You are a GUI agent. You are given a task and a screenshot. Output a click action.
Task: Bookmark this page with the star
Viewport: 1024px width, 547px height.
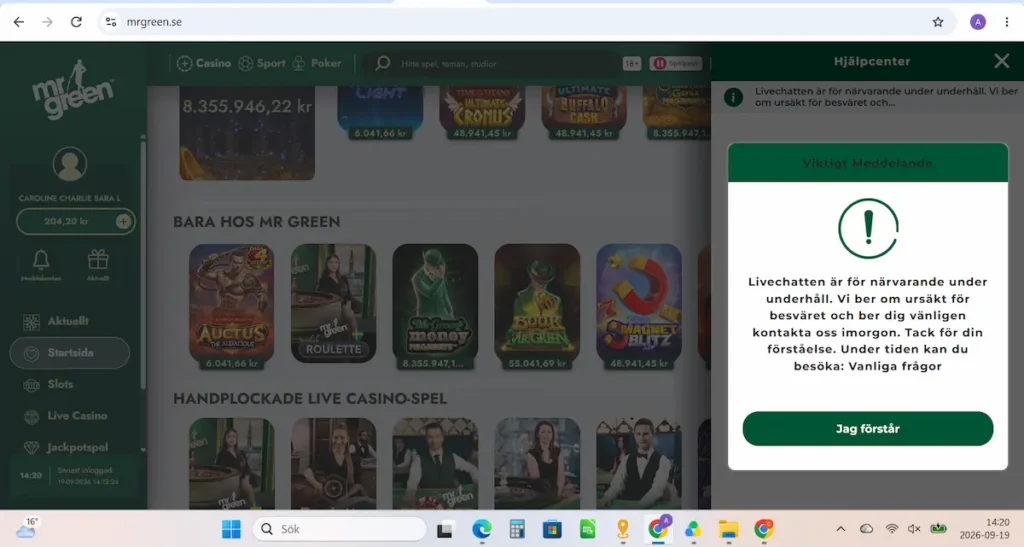tap(938, 22)
